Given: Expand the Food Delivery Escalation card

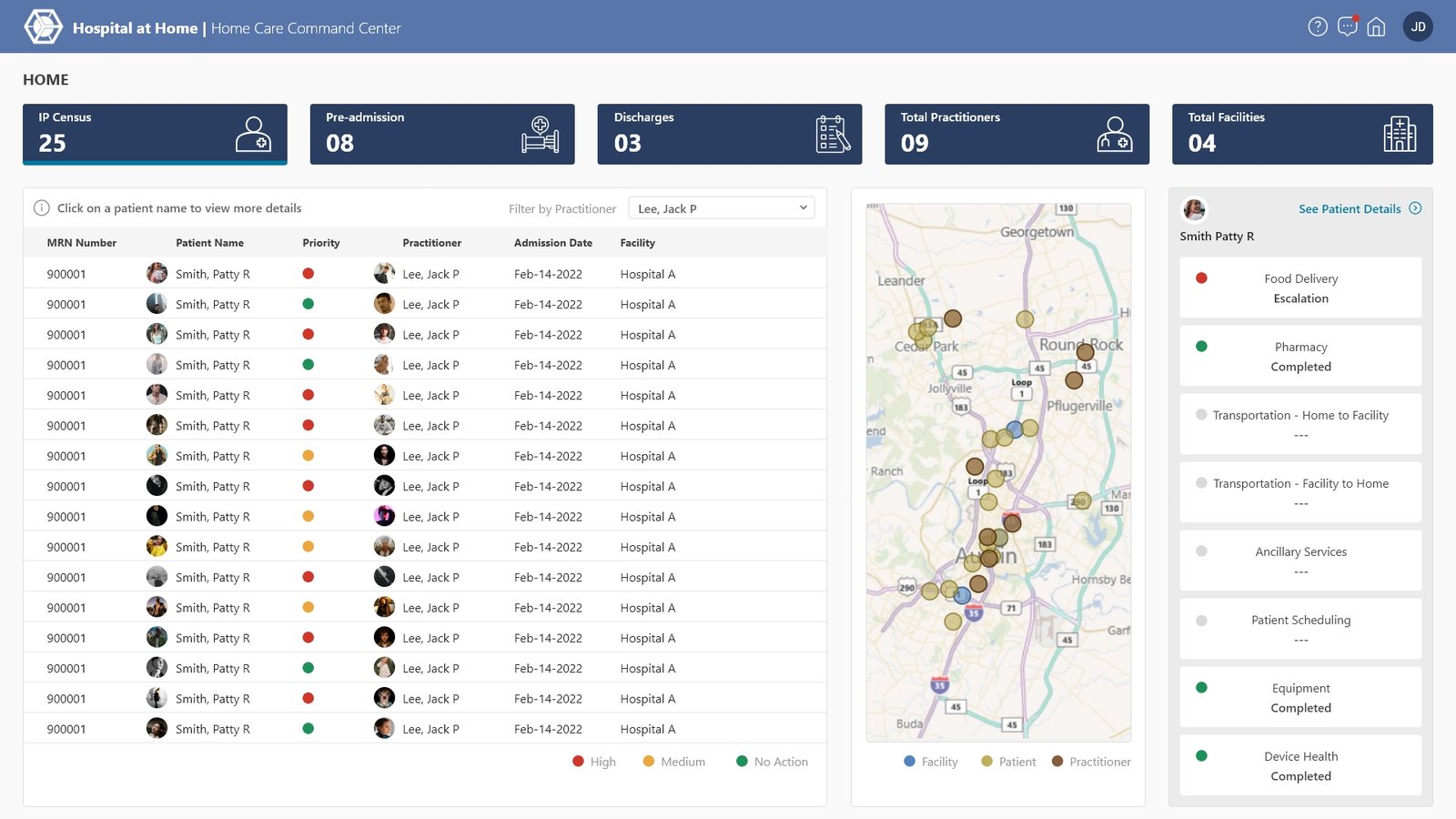Looking at the screenshot, I should [x=1300, y=288].
